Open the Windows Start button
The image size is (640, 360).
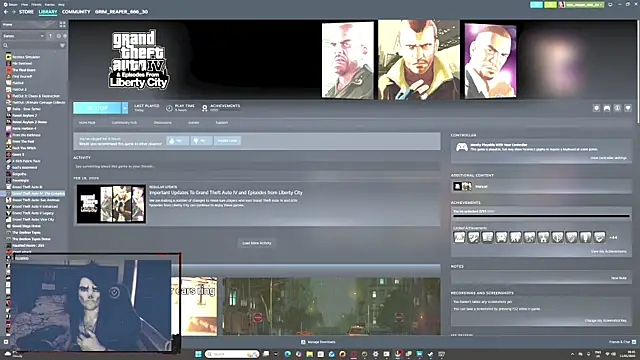[198, 354]
